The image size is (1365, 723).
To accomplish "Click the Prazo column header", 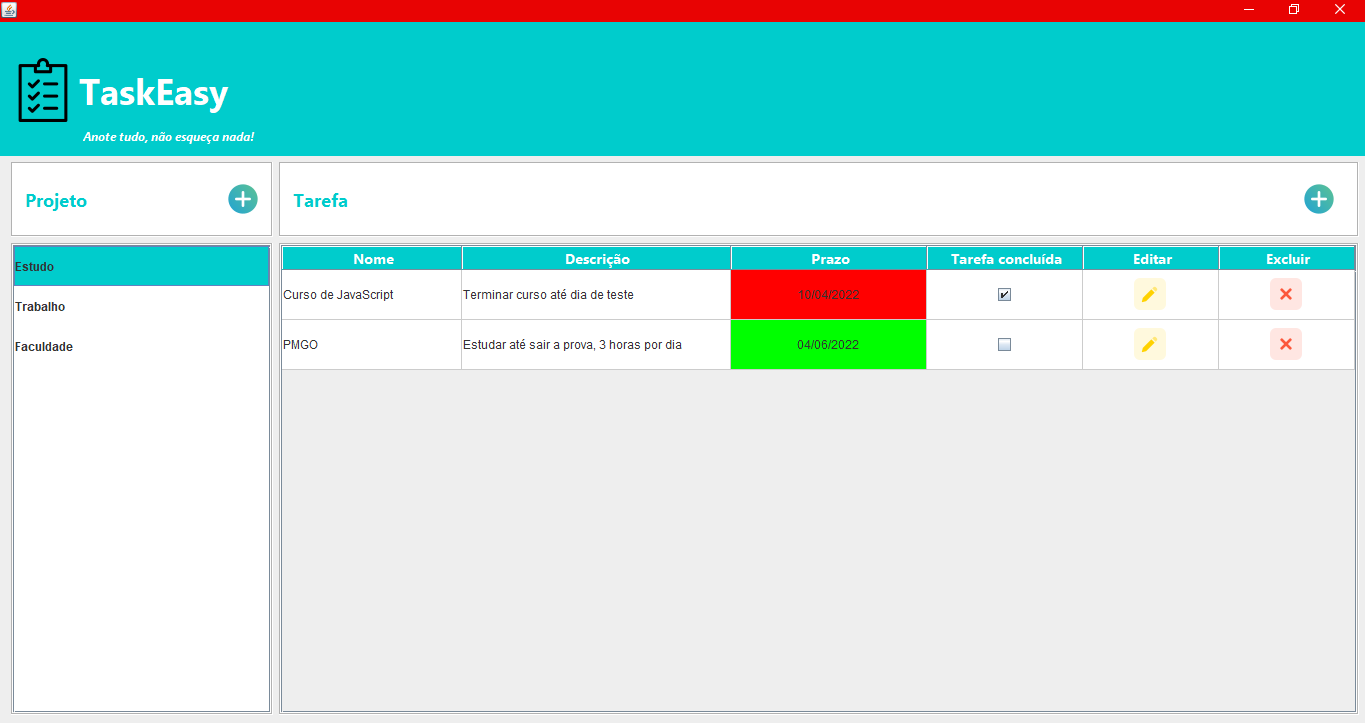I will [x=828, y=258].
